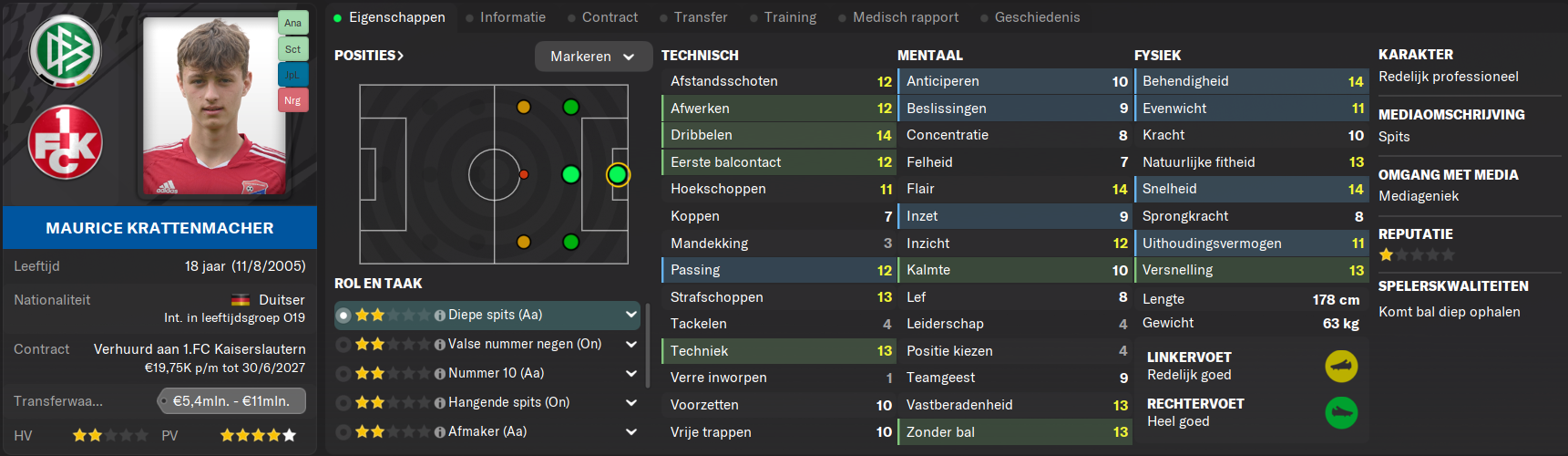Click the info icon beside Diepe spits (Aa)

[440, 316]
